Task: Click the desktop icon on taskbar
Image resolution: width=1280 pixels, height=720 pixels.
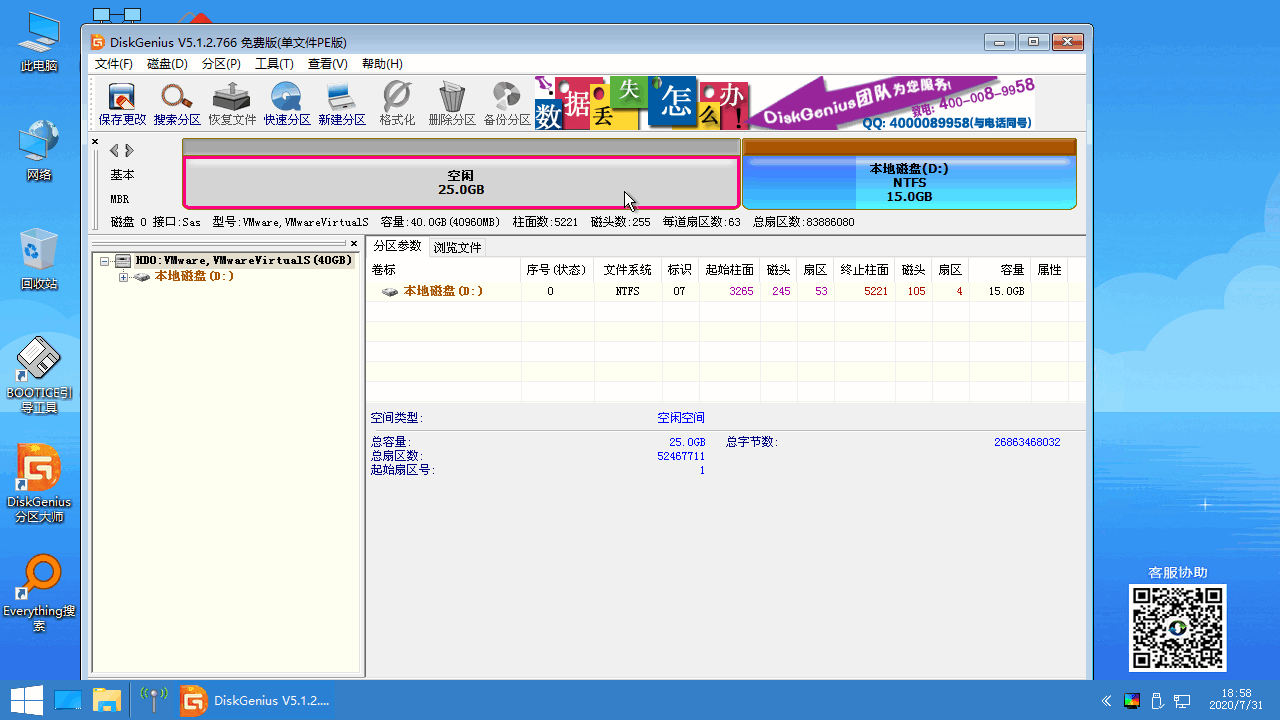Action: pyautogui.click(x=67, y=700)
